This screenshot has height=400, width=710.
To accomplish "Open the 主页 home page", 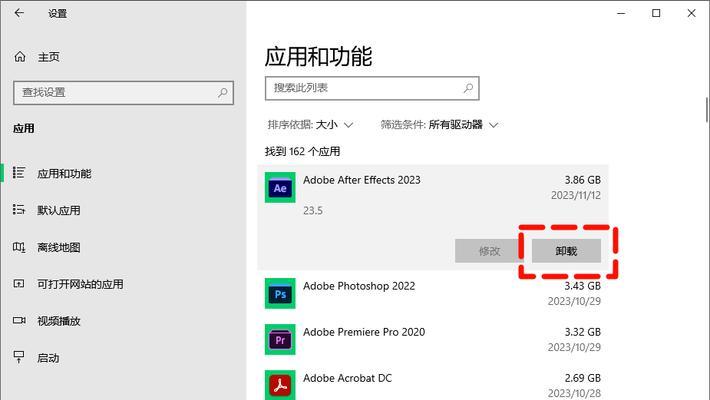I will pos(36,57).
